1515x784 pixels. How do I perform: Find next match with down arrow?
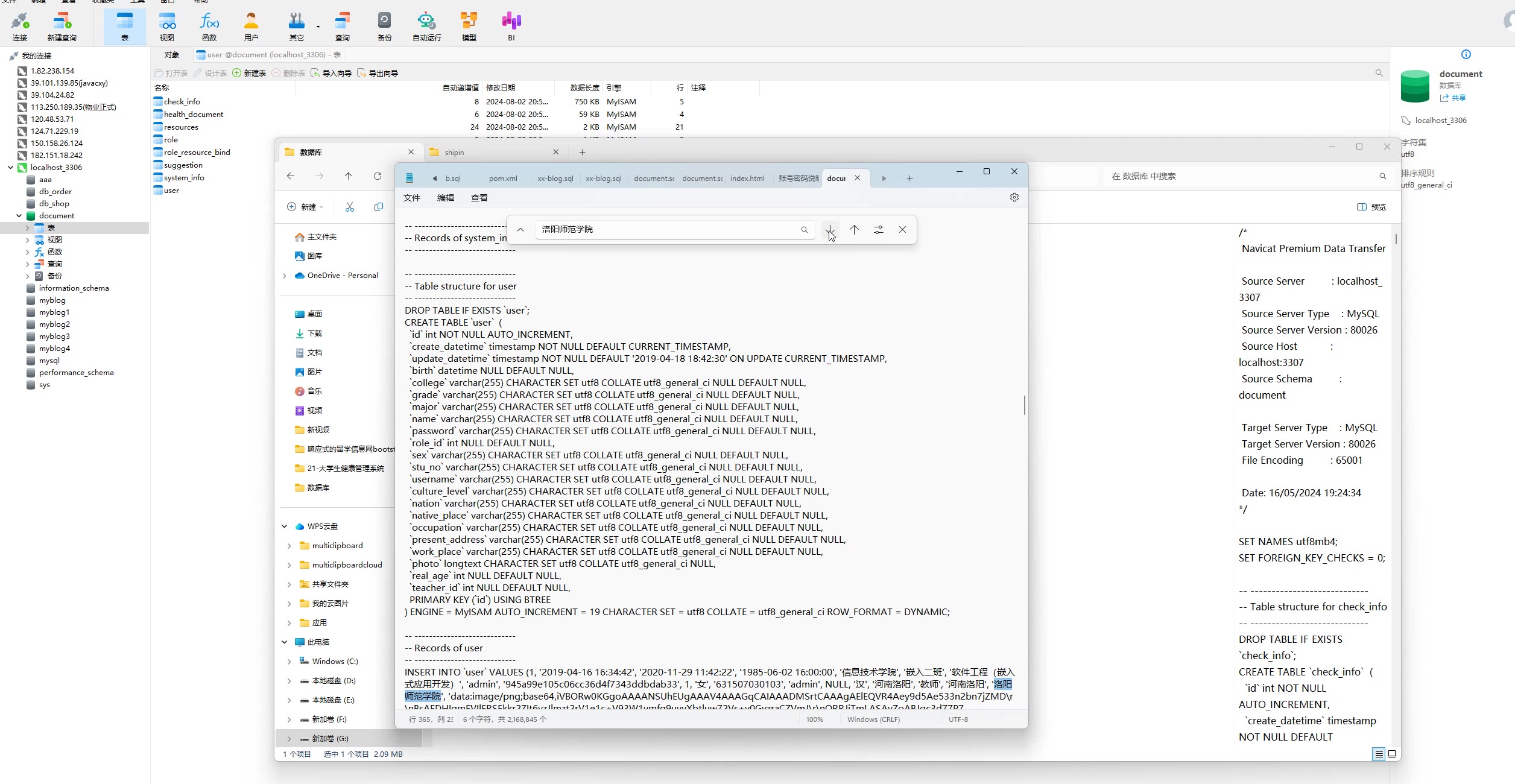tap(830, 230)
